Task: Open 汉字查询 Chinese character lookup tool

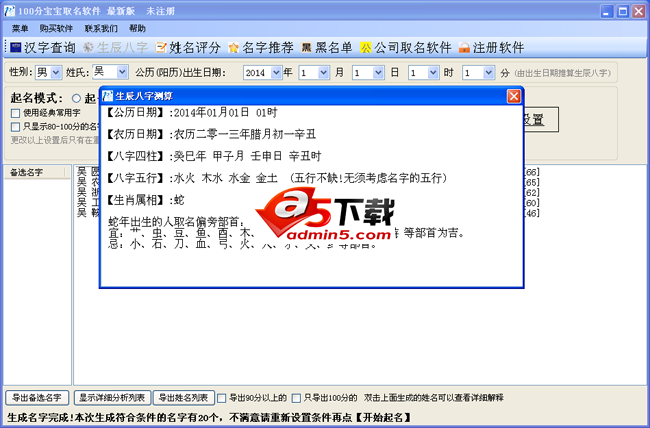Action: pyautogui.click(x=43, y=47)
